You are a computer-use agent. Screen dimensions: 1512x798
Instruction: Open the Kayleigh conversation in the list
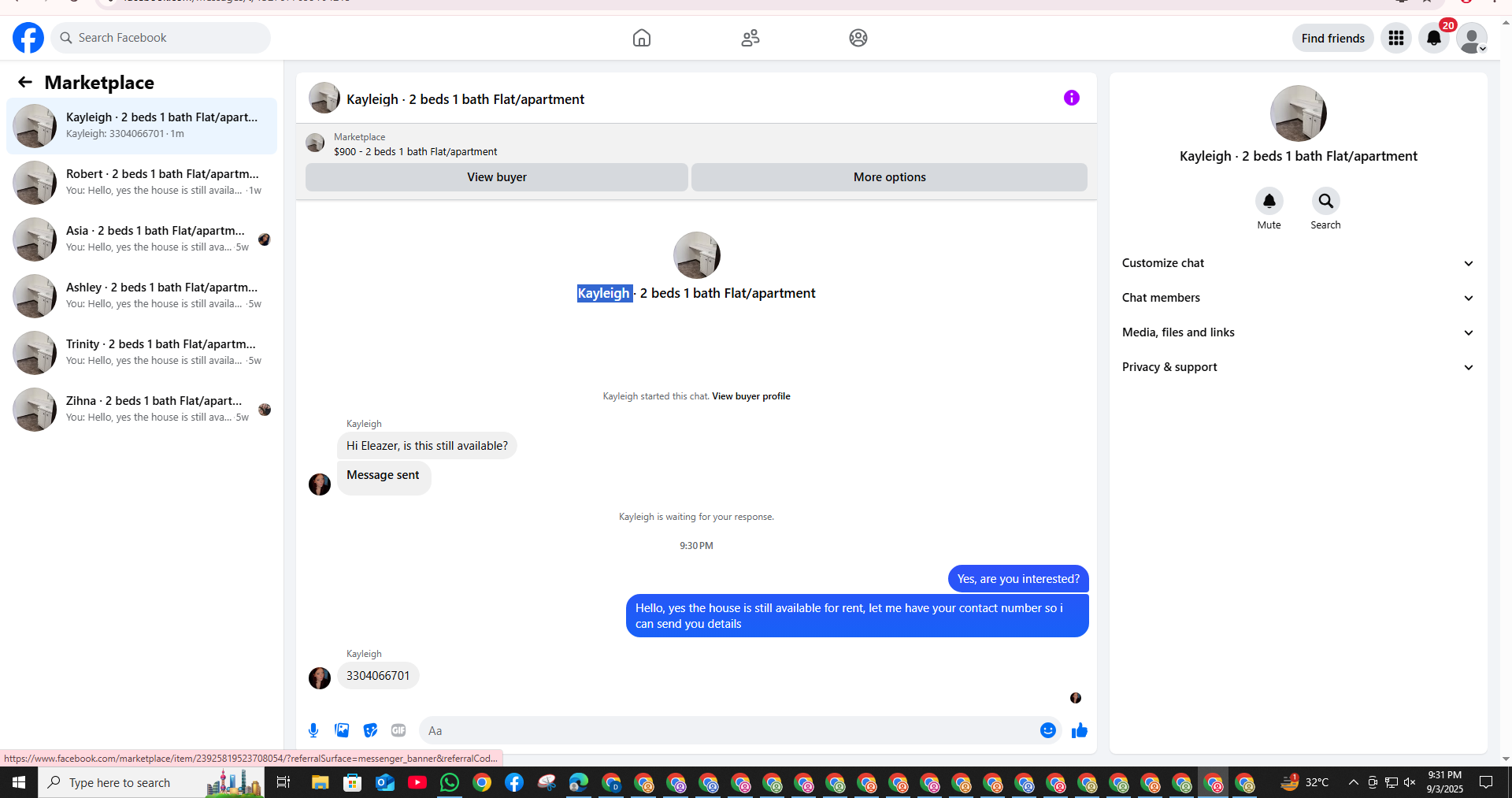pyautogui.click(x=142, y=126)
